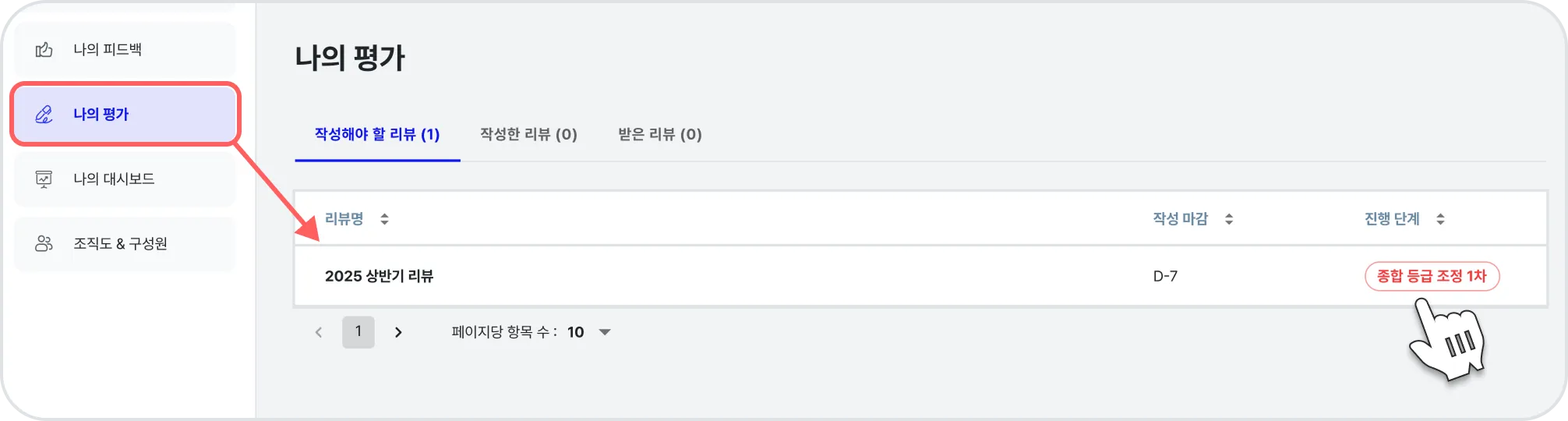Click the dashboard chart icon

pyautogui.click(x=44, y=179)
